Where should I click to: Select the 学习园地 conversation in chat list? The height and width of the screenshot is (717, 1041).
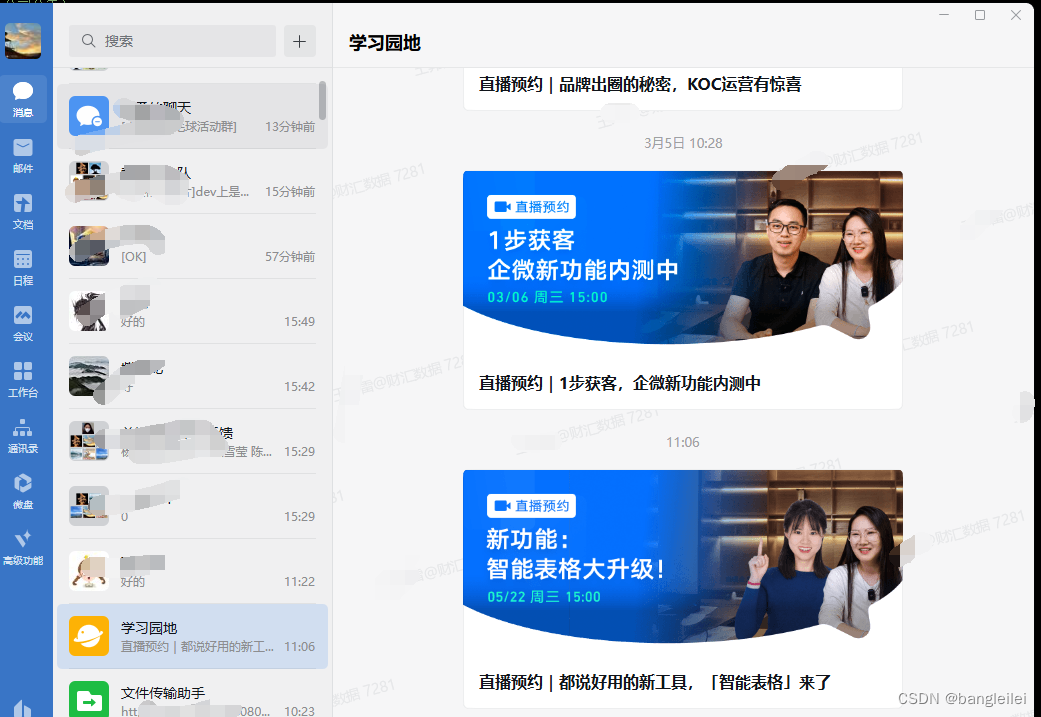[193, 636]
